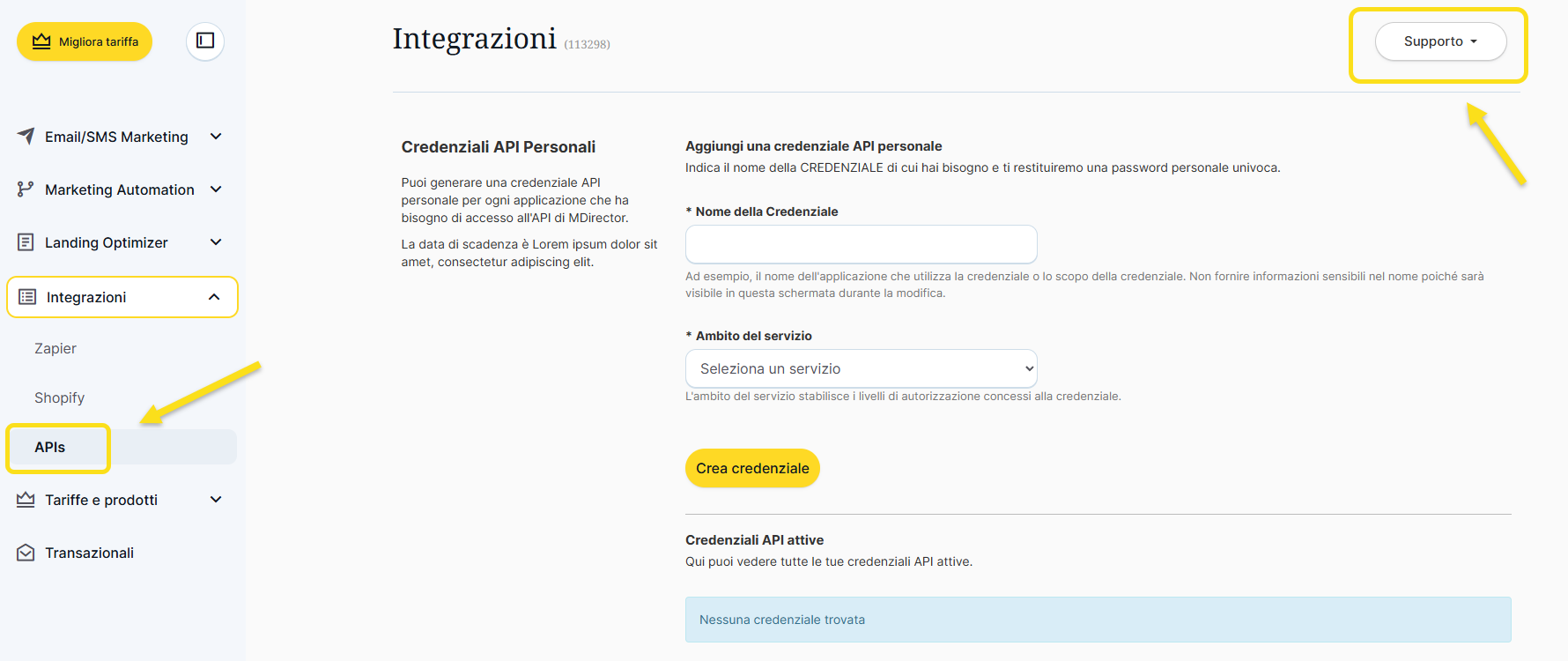Click the branch icon for Marketing Automation
Image resolution: width=1568 pixels, height=661 pixels.
coord(26,189)
